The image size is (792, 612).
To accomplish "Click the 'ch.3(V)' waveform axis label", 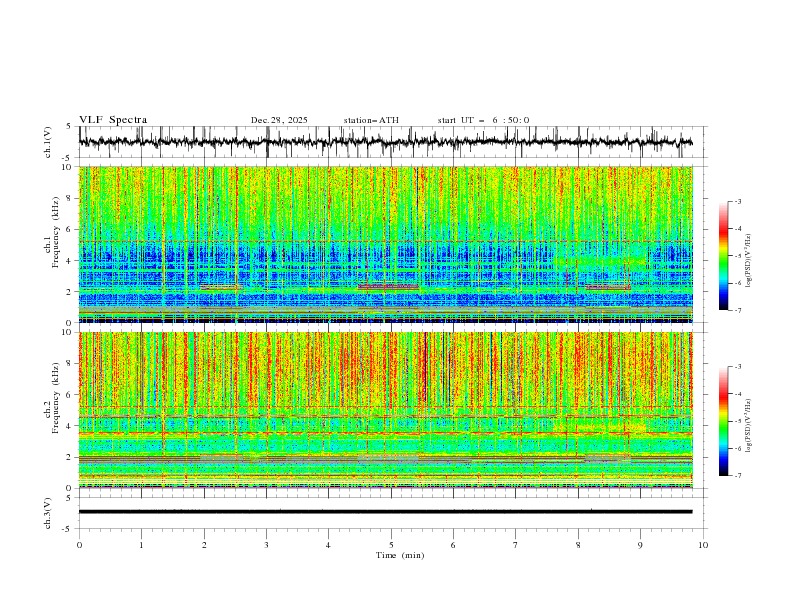I will click(48, 513).
